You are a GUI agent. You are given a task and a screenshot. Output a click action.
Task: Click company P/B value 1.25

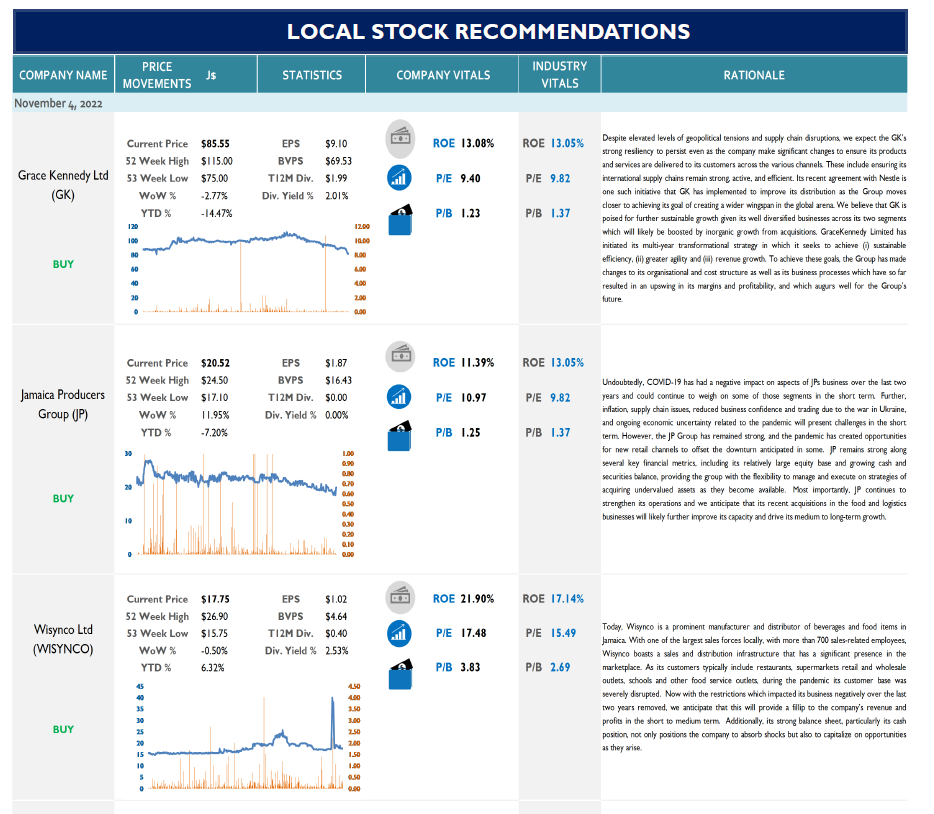click(x=471, y=432)
